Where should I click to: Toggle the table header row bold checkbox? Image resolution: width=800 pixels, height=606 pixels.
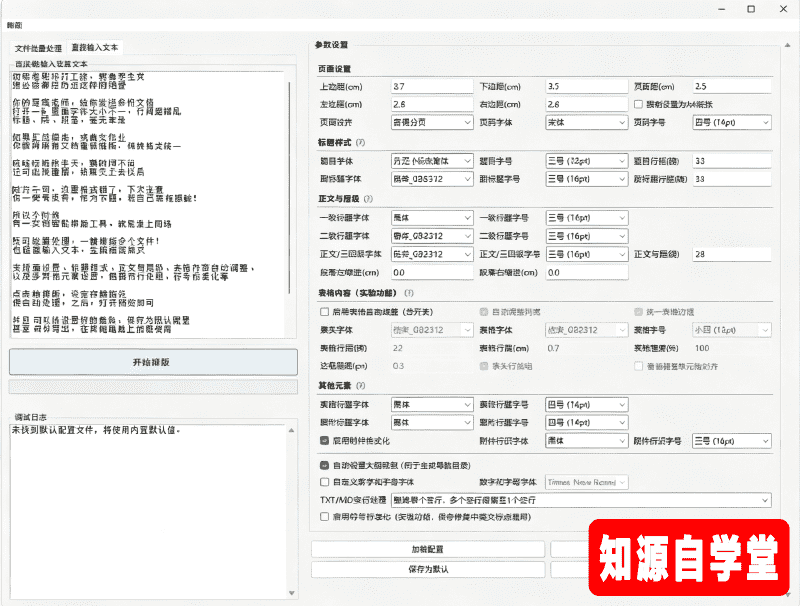pos(484,366)
